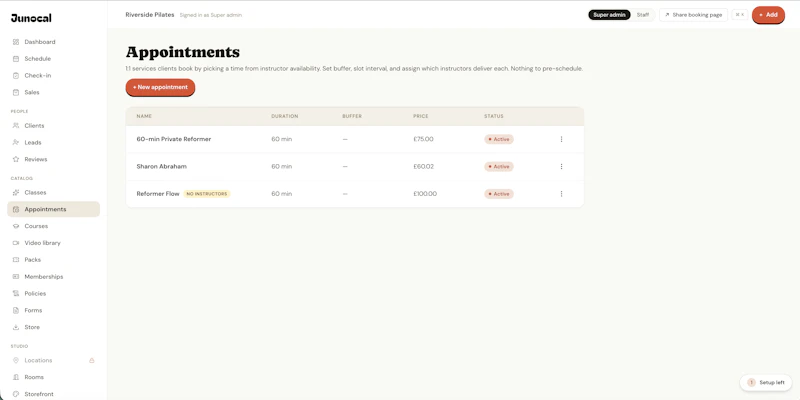The width and height of the screenshot is (800, 400).
Task: Click Riverside Pilates studio name
Action: 150,15
